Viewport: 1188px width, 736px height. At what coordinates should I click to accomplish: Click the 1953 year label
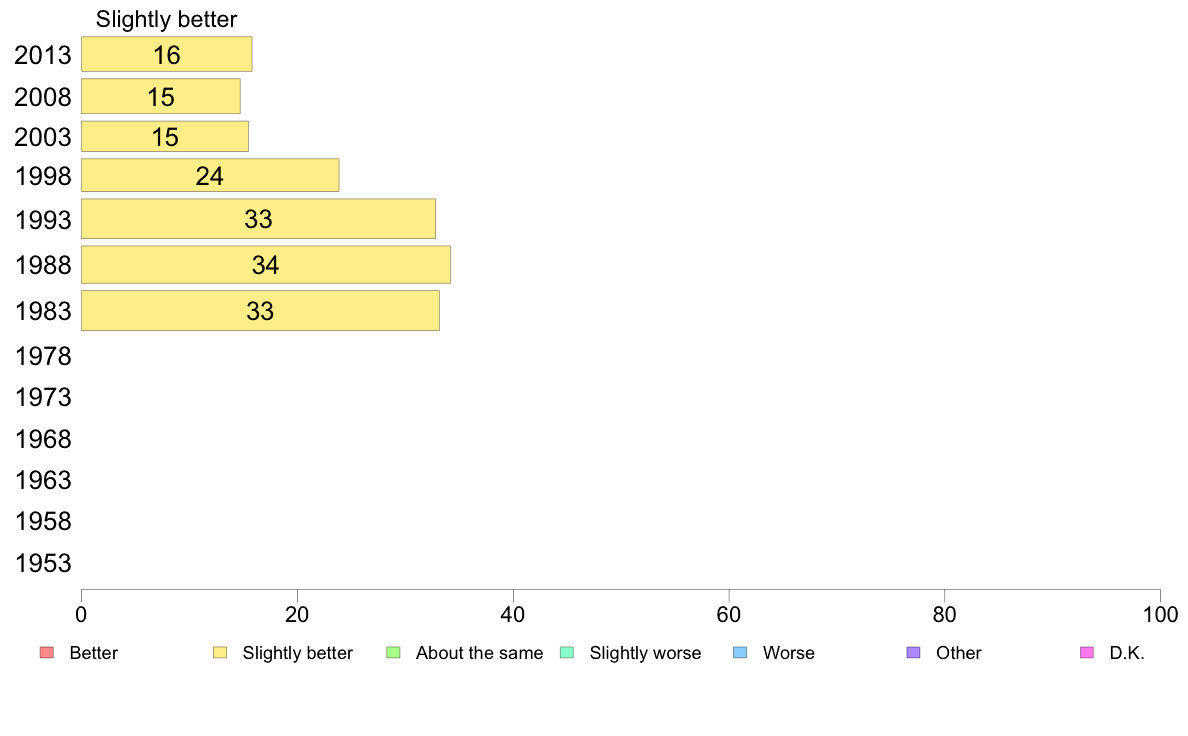(x=43, y=563)
